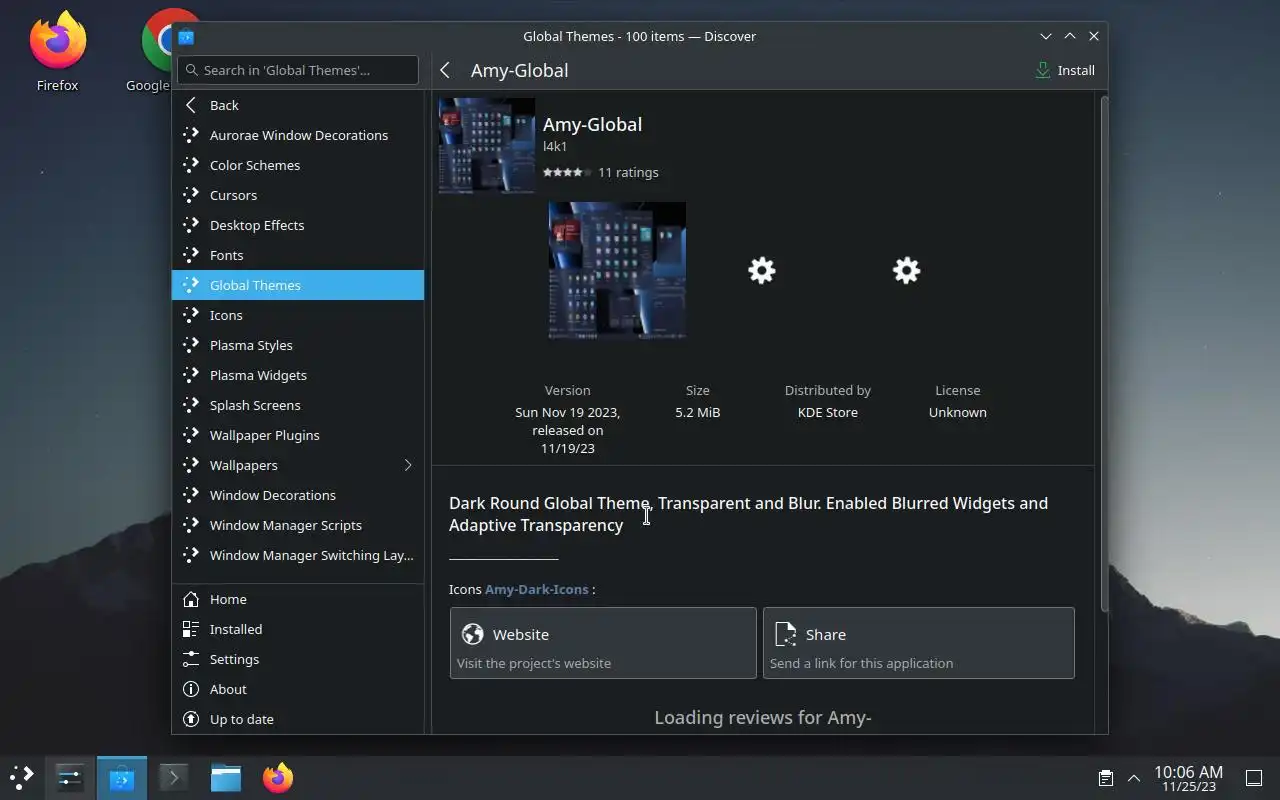Image resolution: width=1280 pixels, height=800 pixels.
Task: Click the star rating for Amy-Global
Action: pos(567,172)
